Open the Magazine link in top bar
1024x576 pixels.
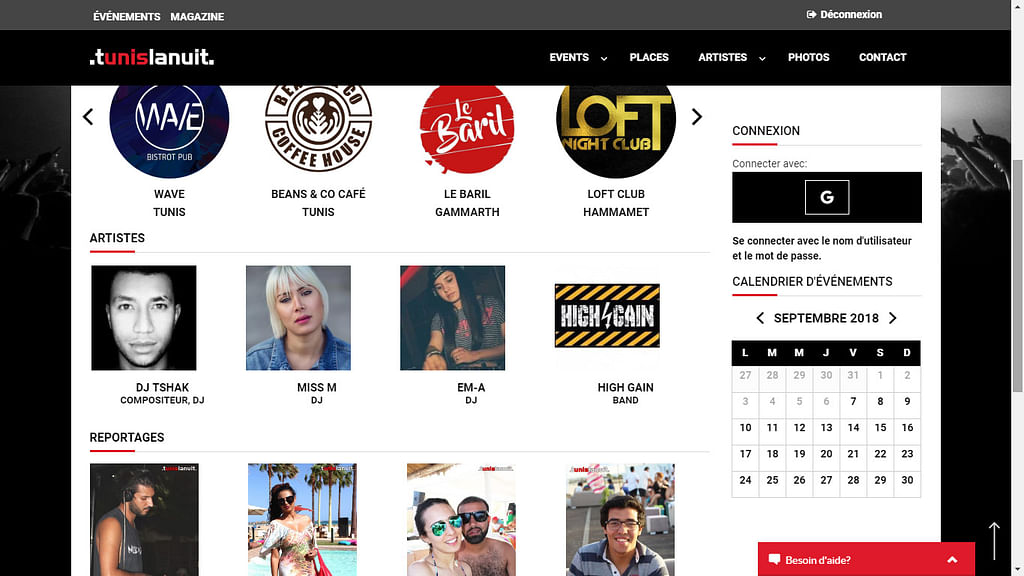197,17
